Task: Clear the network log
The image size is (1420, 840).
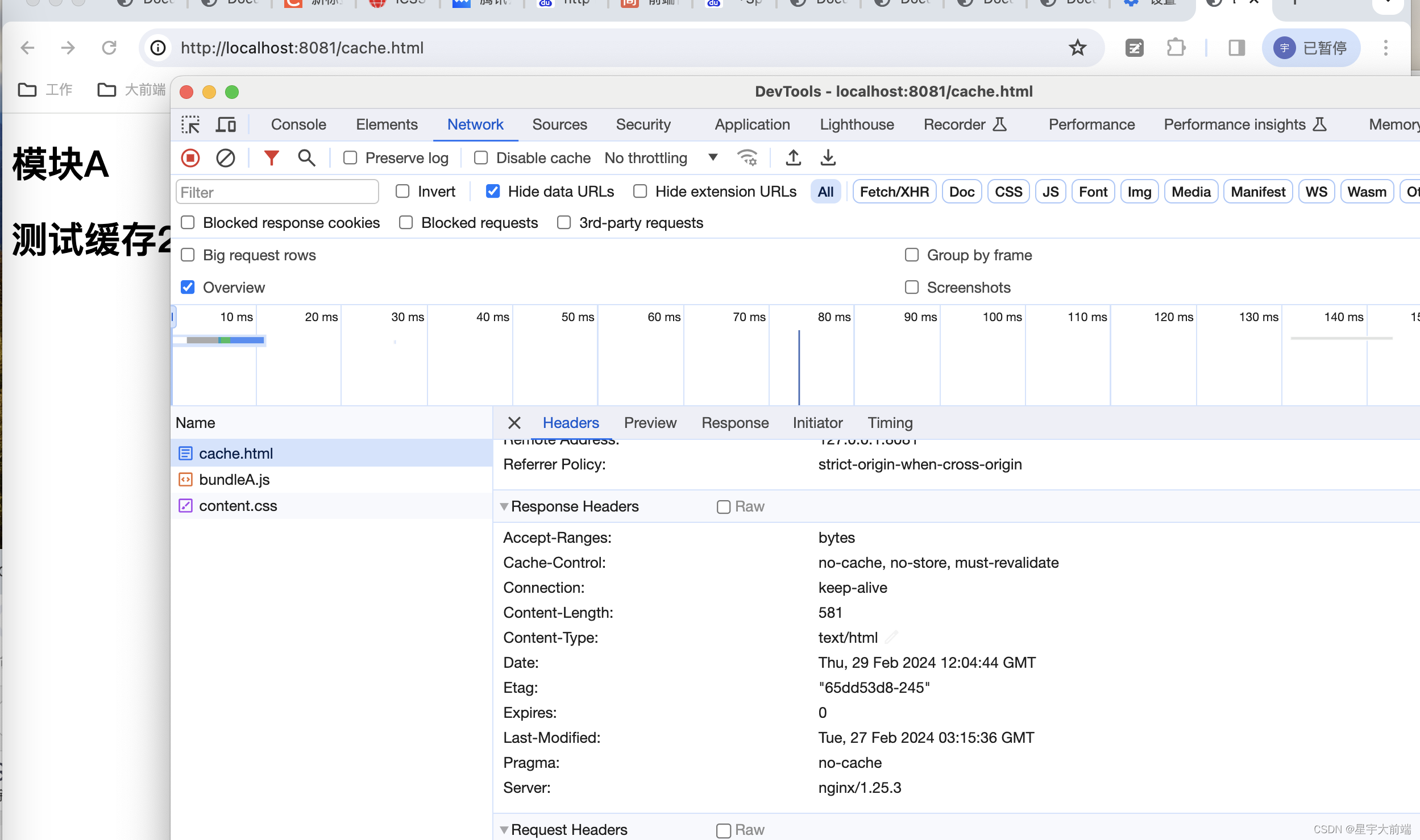Action: coord(226,158)
